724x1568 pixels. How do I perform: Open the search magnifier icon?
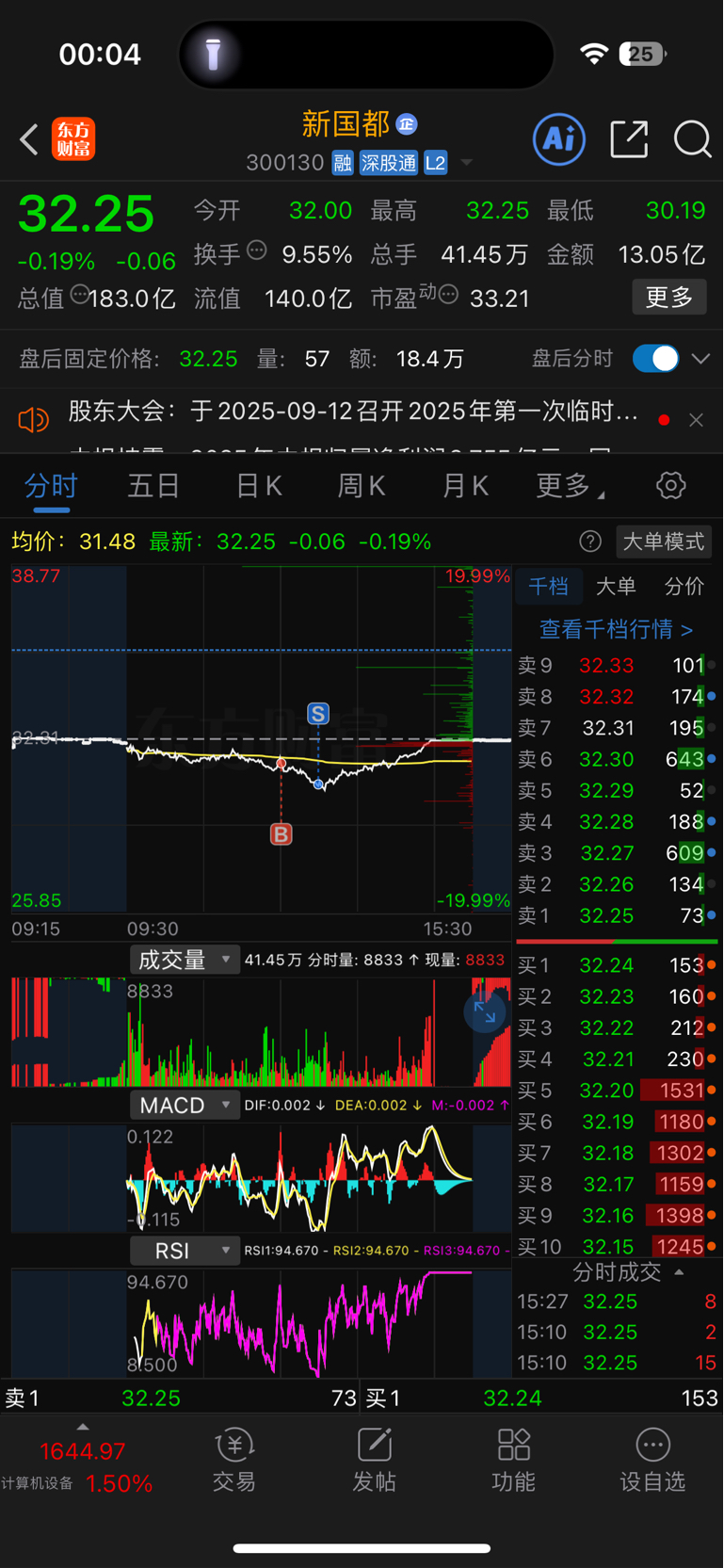[692, 139]
